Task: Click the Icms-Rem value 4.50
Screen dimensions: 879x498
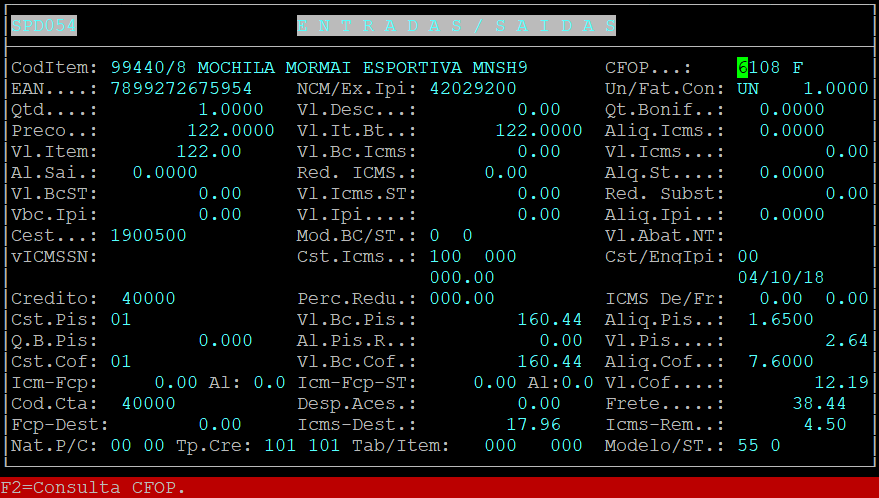Action: [825, 425]
